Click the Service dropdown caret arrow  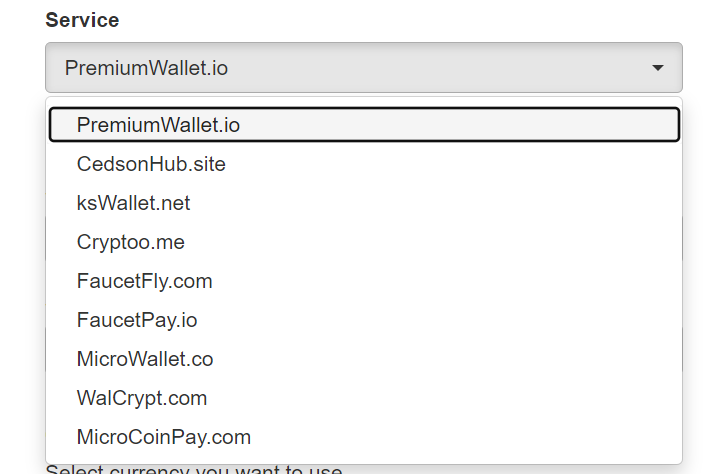pyautogui.click(x=657, y=68)
